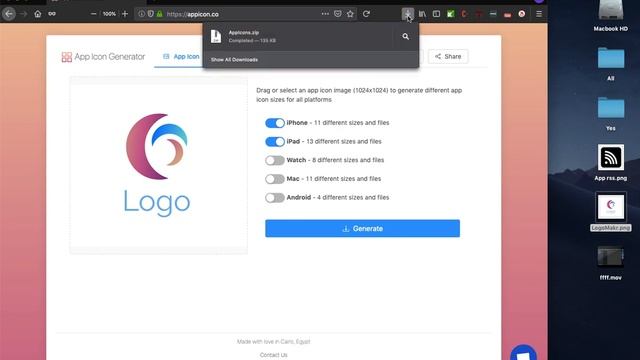Click the Share button
Screen dimensions: 640x360
(x=448, y=56)
